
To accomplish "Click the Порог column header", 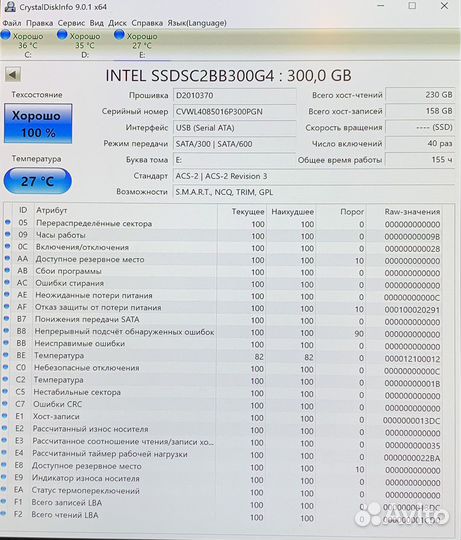I will pos(352,212).
